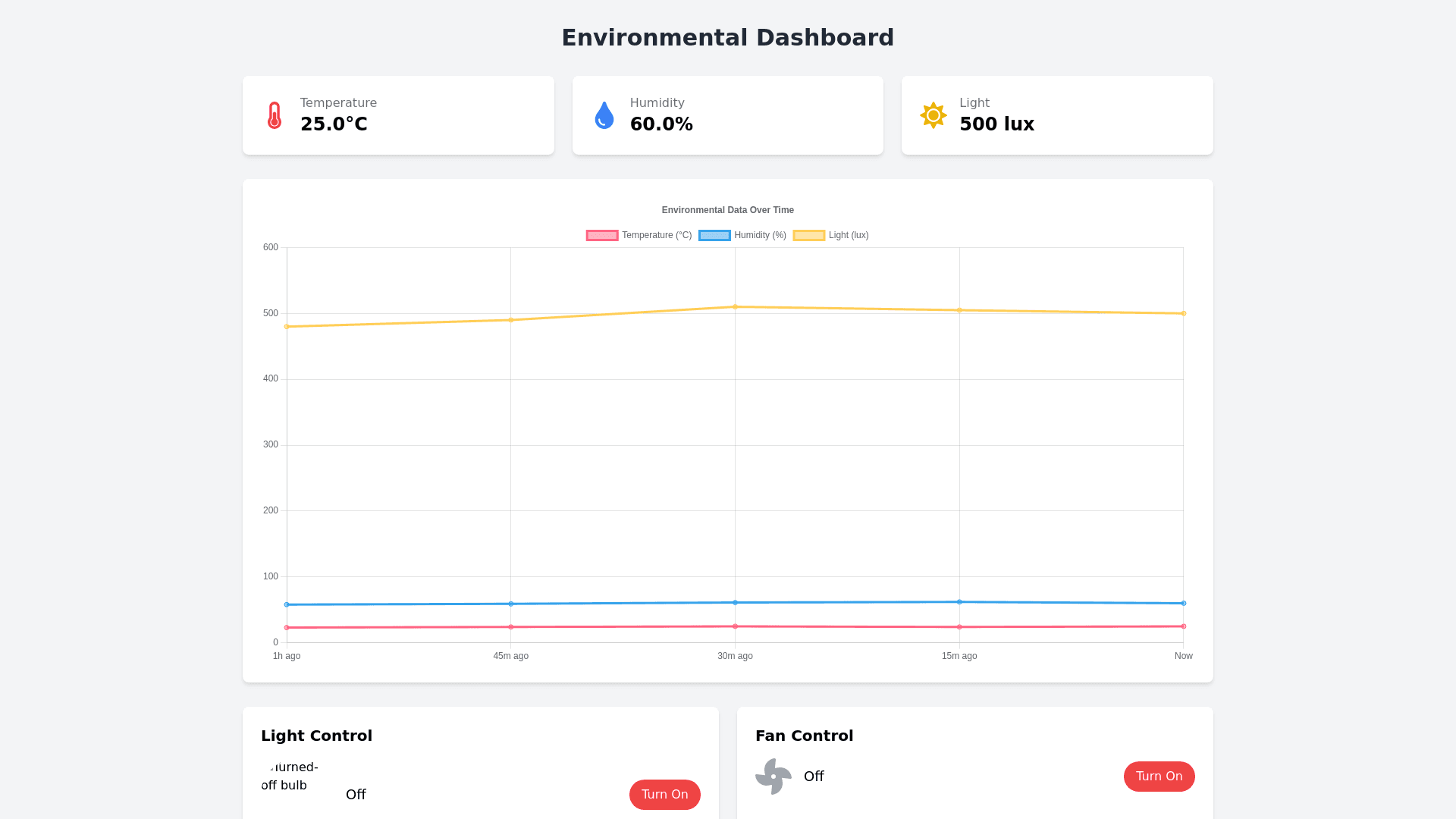
Task: Toggle Humidity (%) legend series
Action: click(x=760, y=236)
